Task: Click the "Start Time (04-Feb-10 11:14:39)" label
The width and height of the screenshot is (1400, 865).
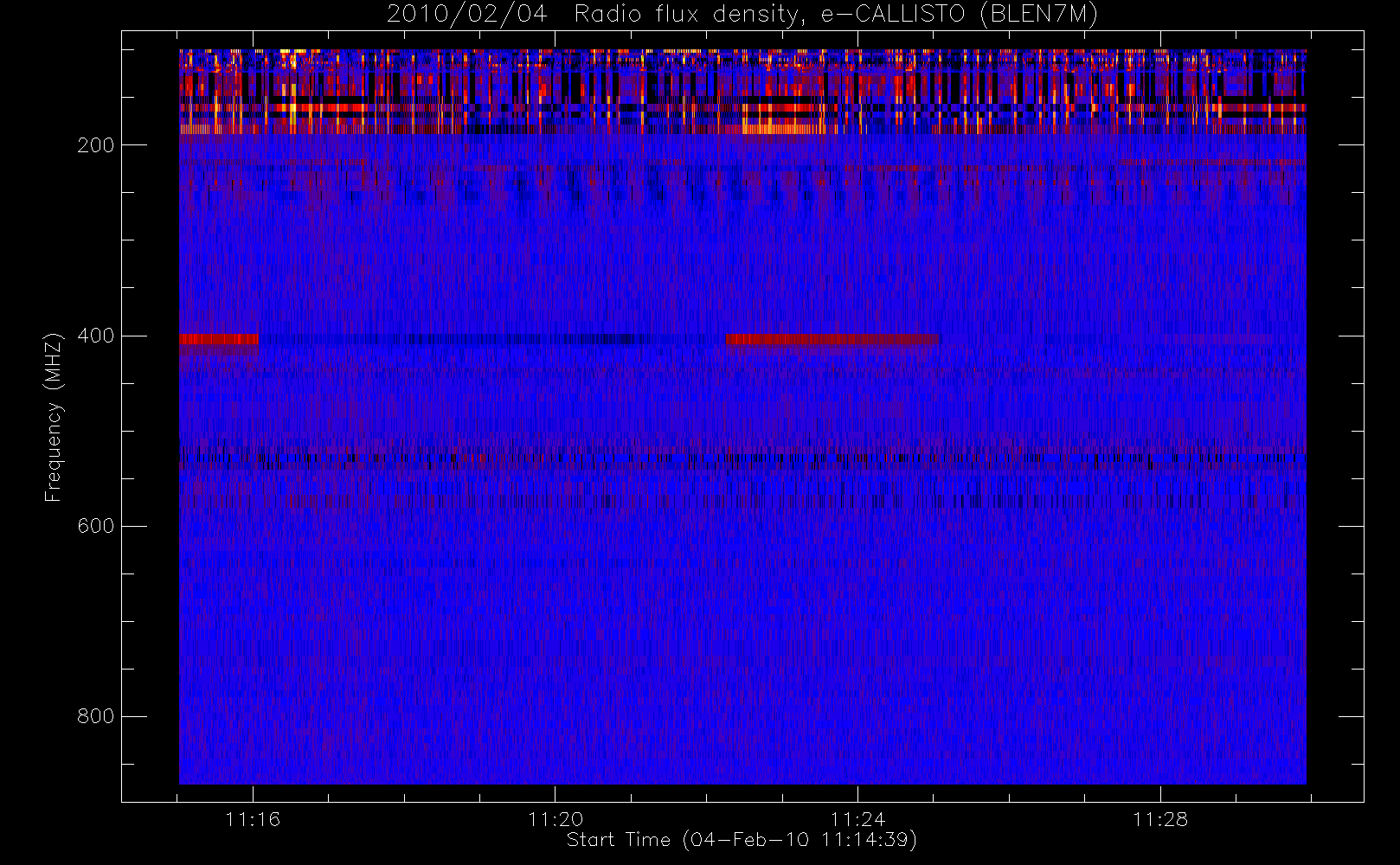Action: click(742, 840)
